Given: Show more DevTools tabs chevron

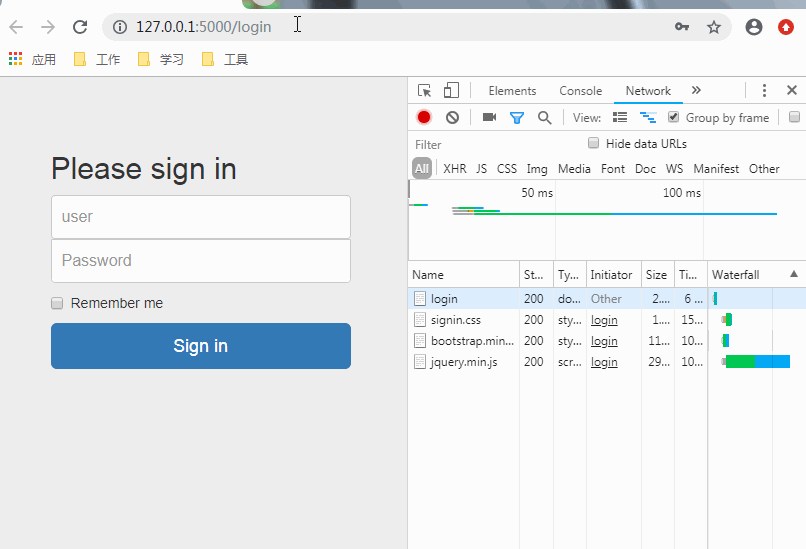Looking at the screenshot, I should pyautogui.click(x=696, y=90).
